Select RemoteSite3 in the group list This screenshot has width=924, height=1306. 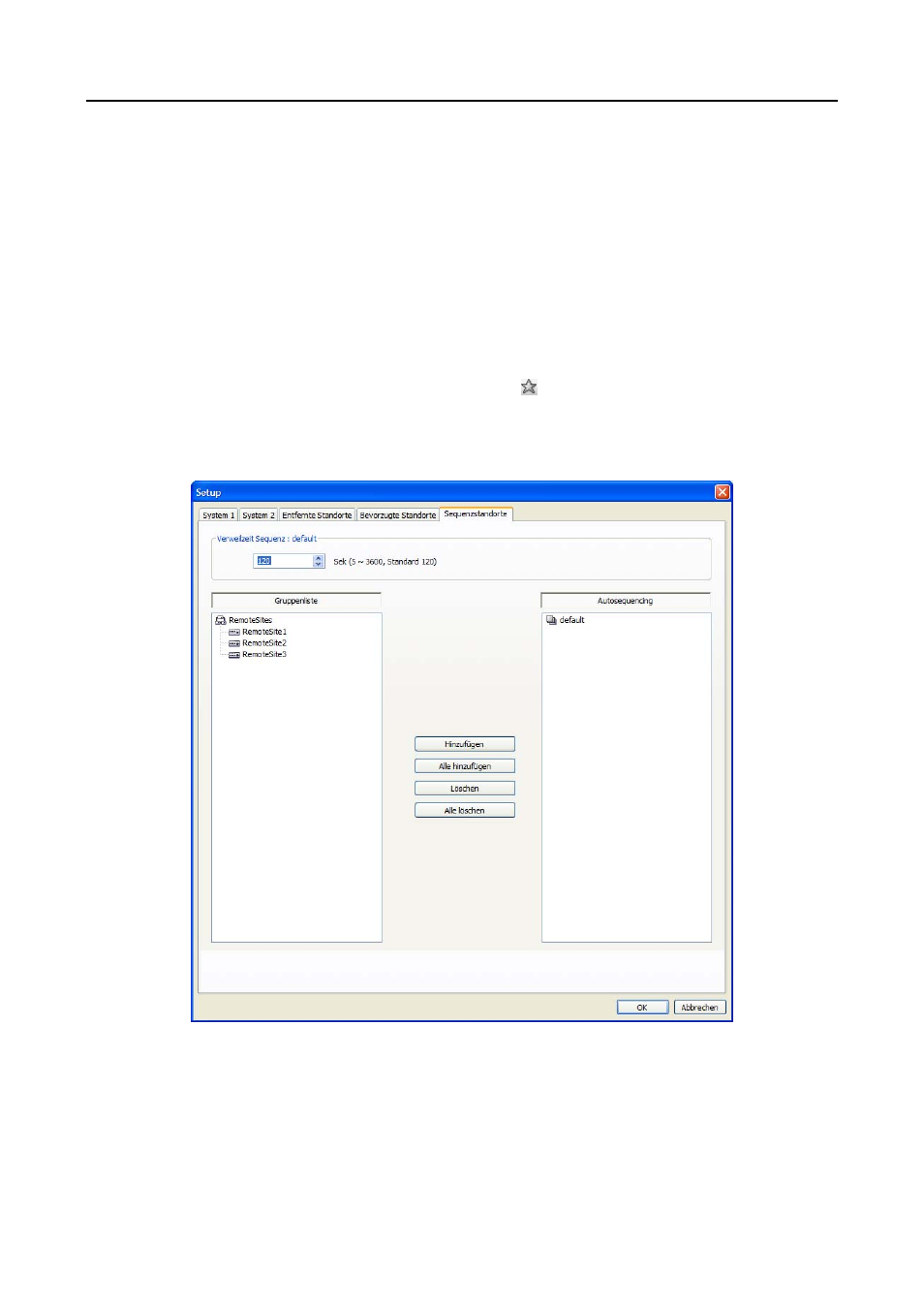tap(264, 655)
